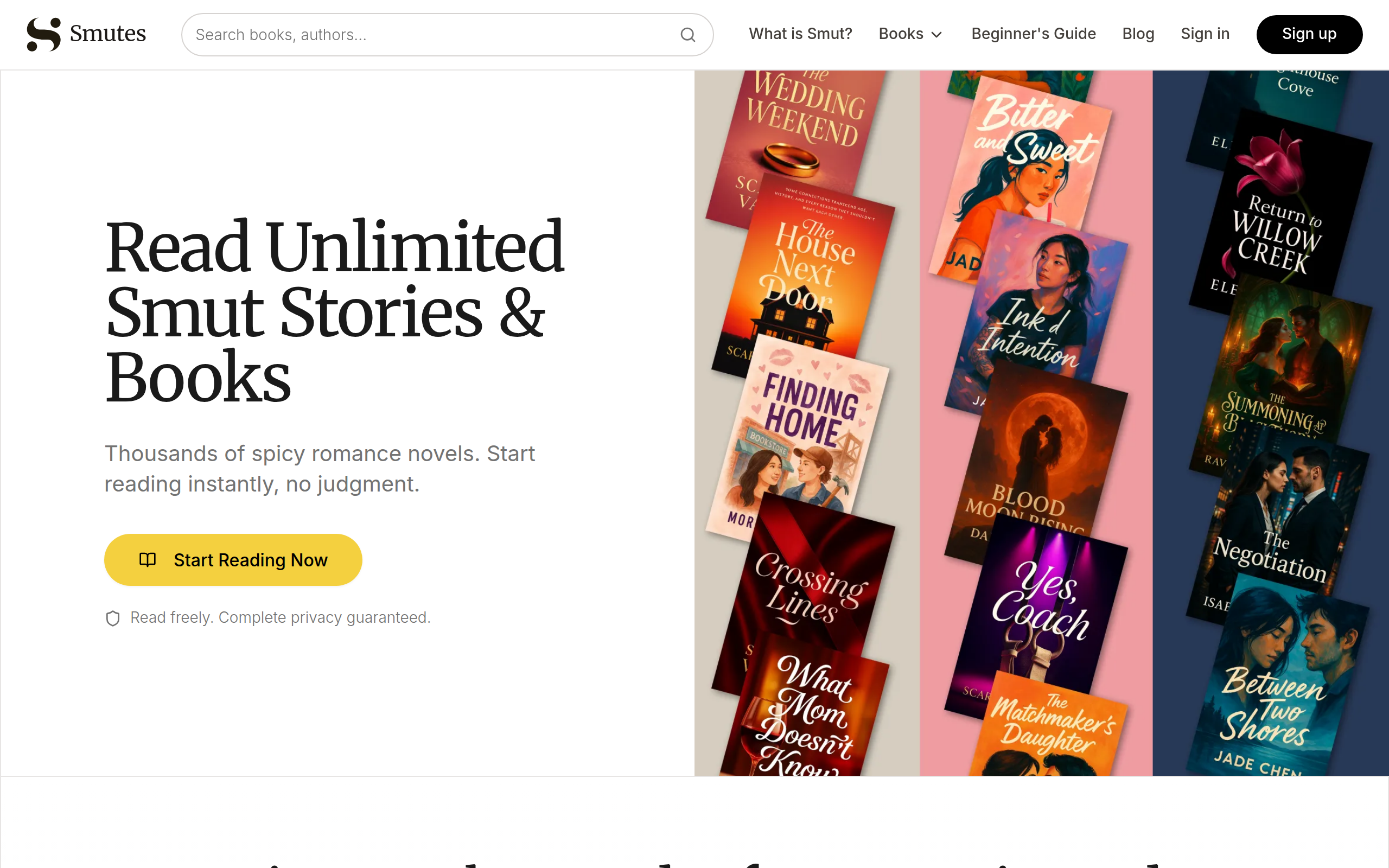Click the Sign in link
This screenshot has height=868, width=1389.
tap(1205, 34)
